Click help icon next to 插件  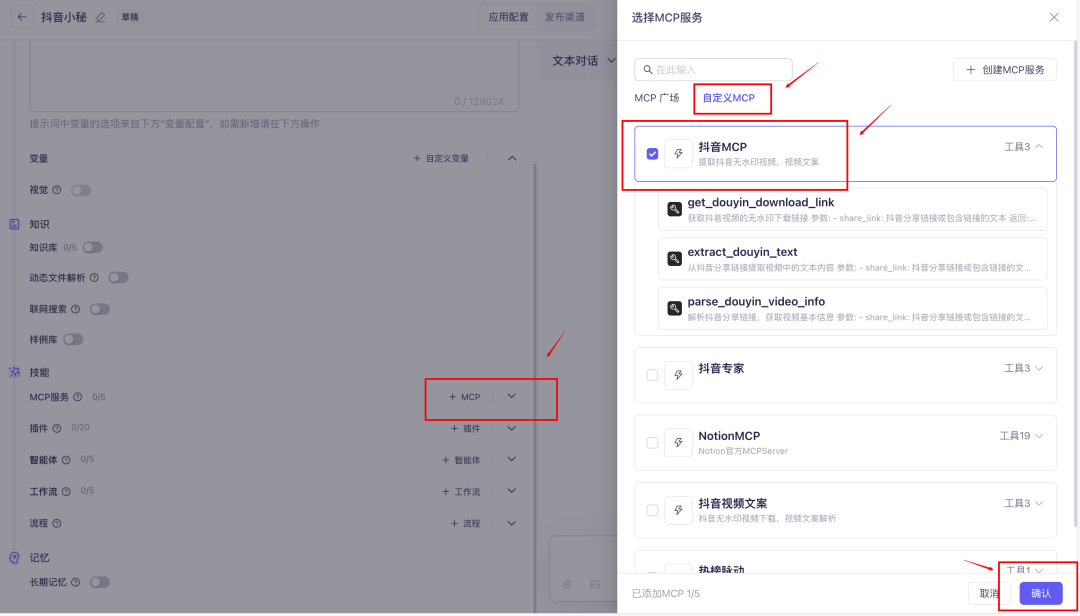coord(56,428)
